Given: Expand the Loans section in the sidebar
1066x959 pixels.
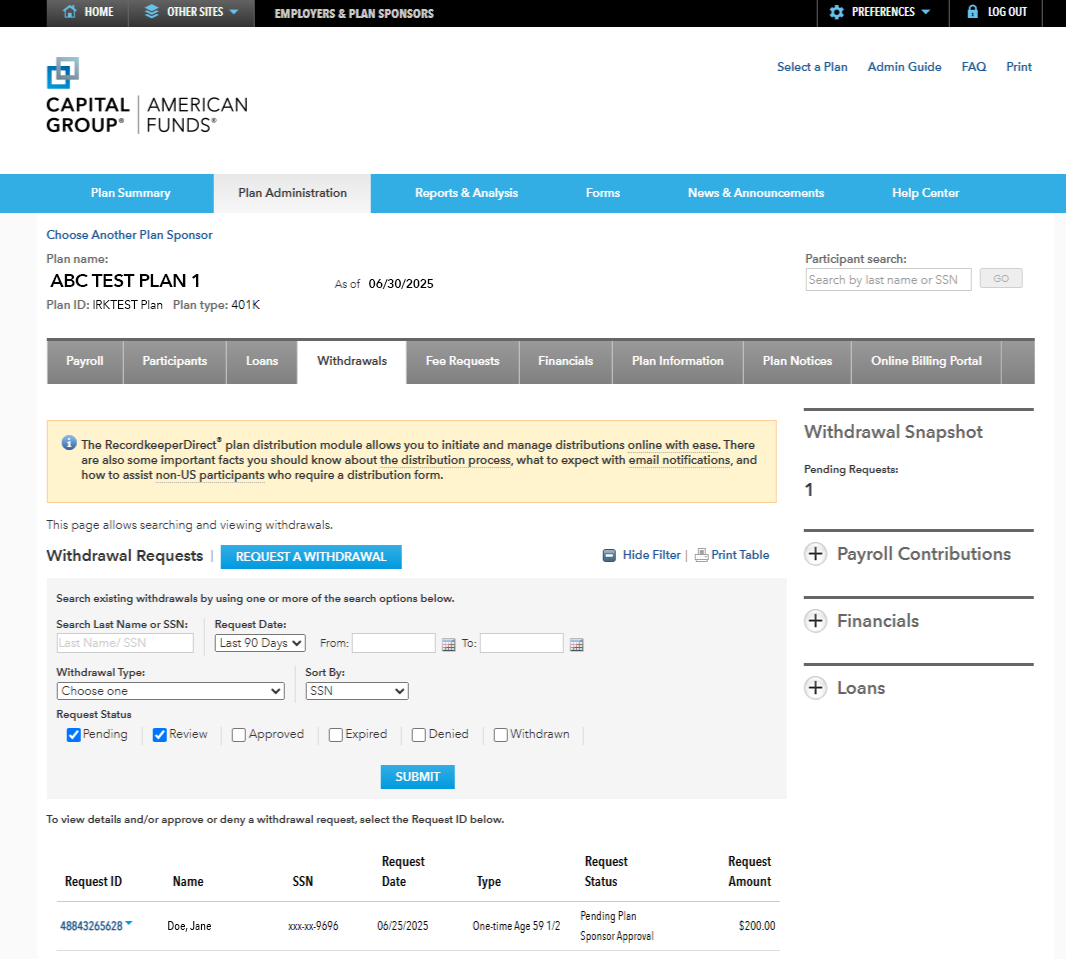Looking at the screenshot, I should point(815,687).
